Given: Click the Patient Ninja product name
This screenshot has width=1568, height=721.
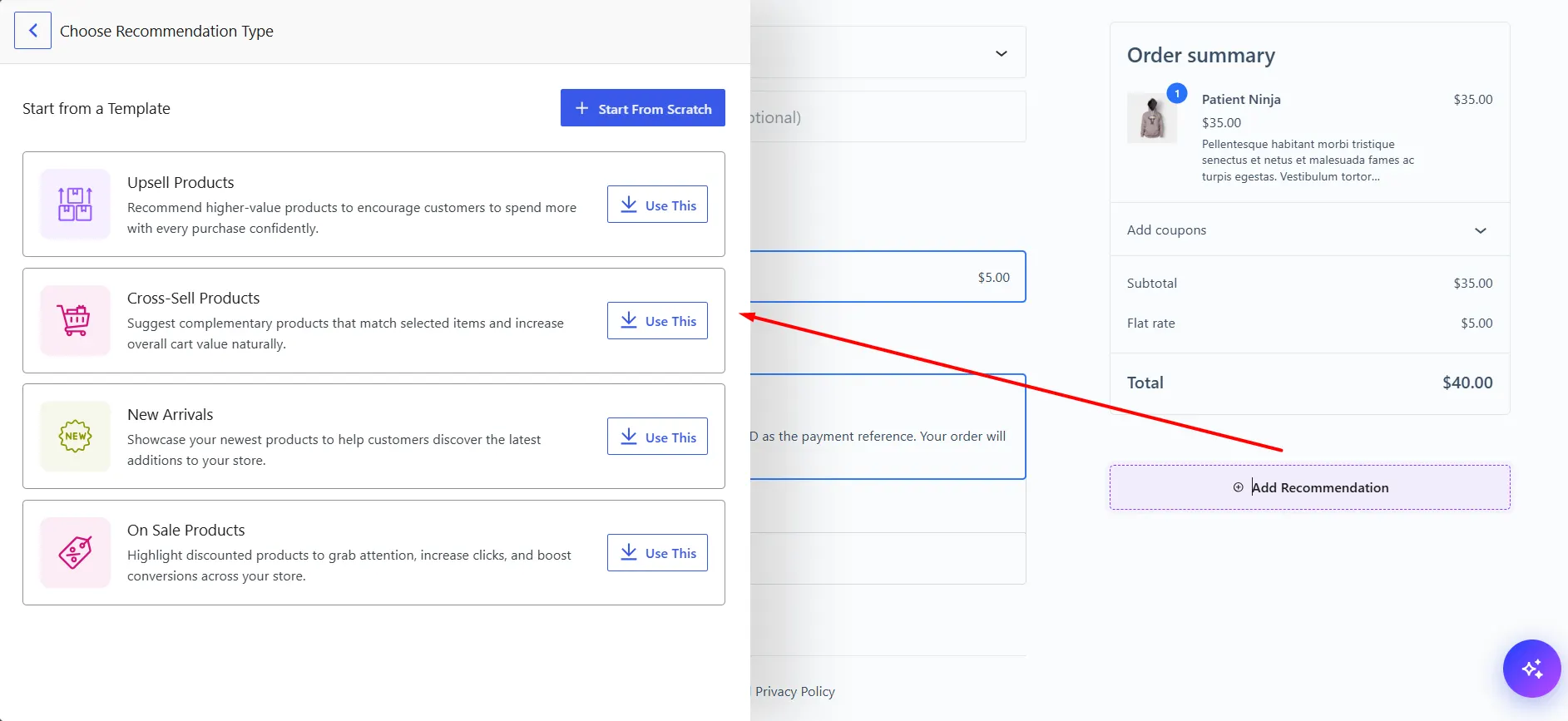Looking at the screenshot, I should point(1241,99).
